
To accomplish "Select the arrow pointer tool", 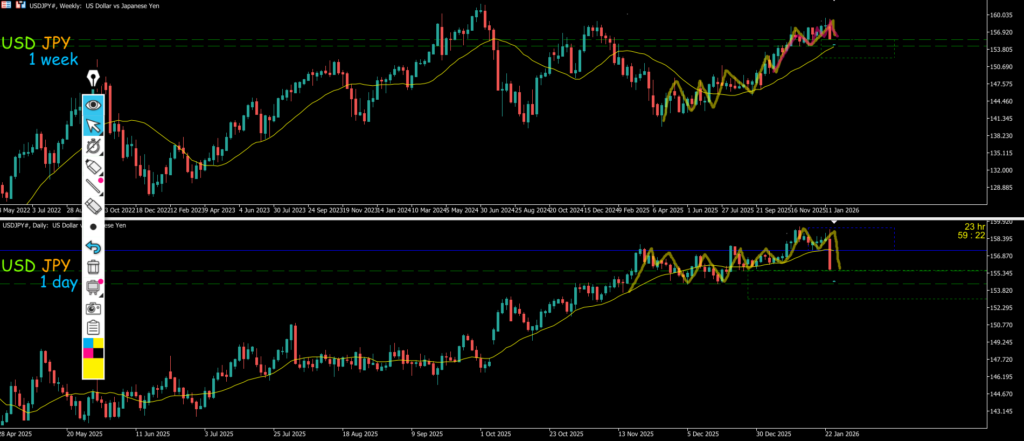I will tap(93, 125).
